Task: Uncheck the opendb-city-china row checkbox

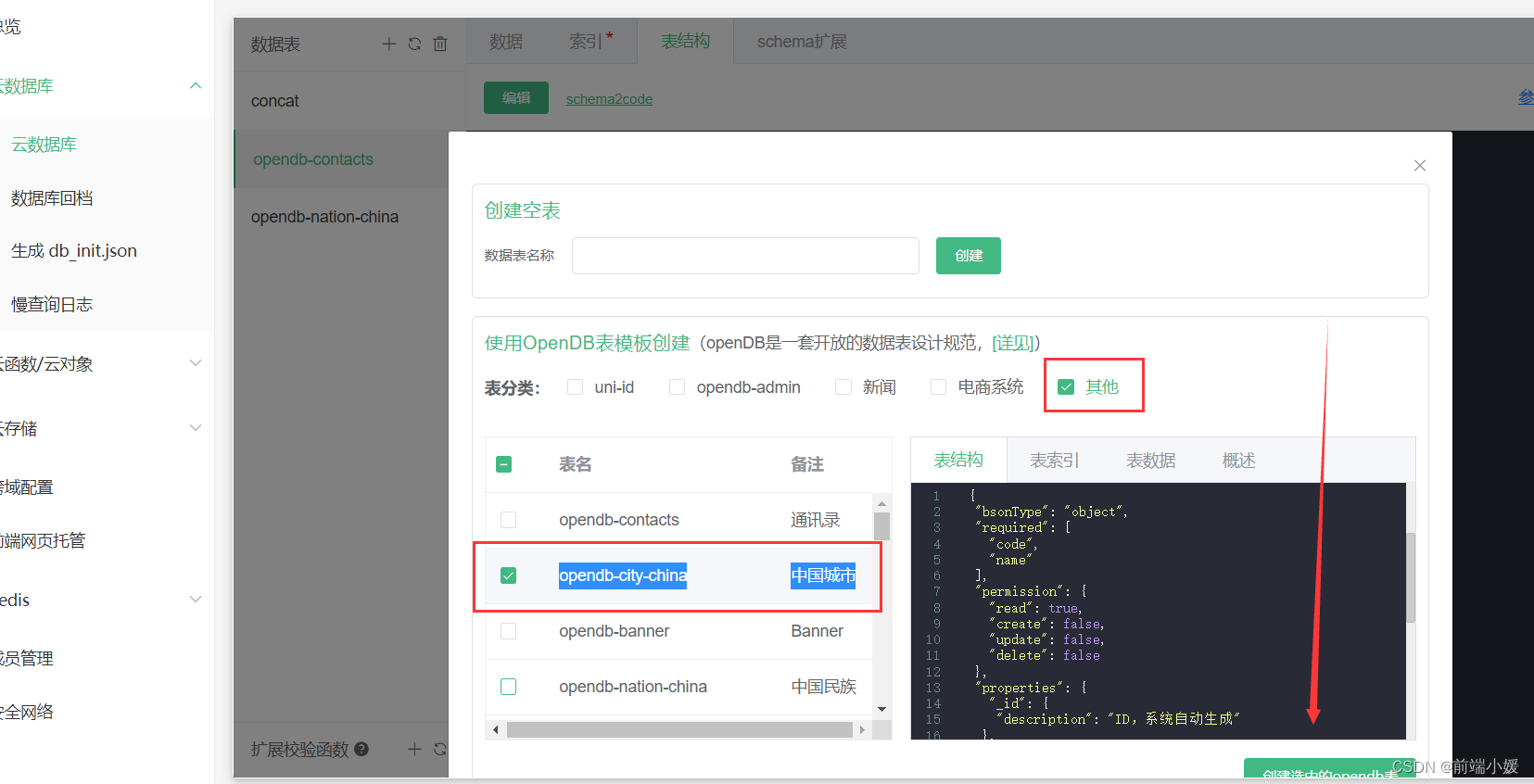Action: 508,575
